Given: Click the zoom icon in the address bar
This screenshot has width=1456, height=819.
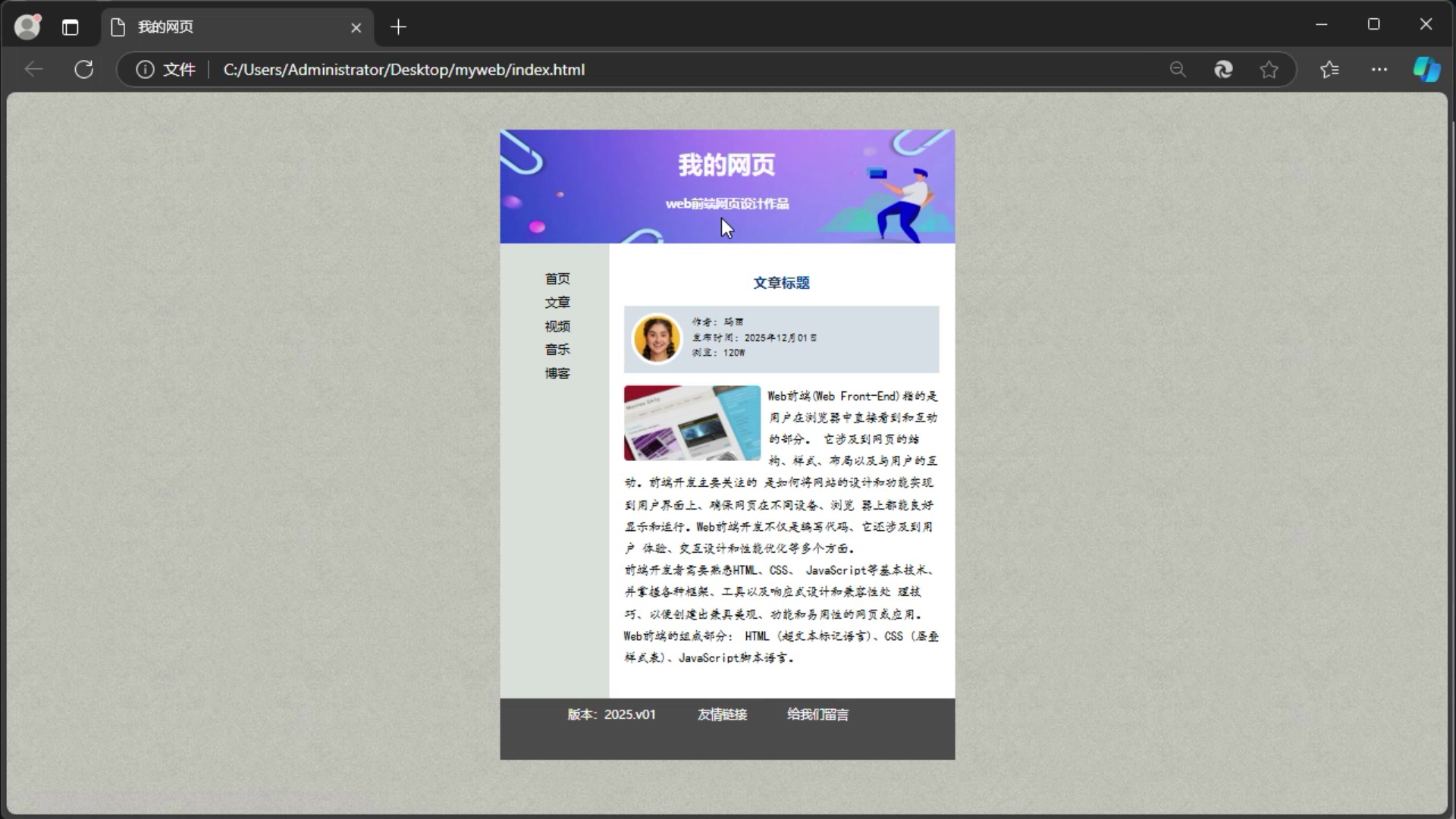Looking at the screenshot, I should coord(1178,69).
